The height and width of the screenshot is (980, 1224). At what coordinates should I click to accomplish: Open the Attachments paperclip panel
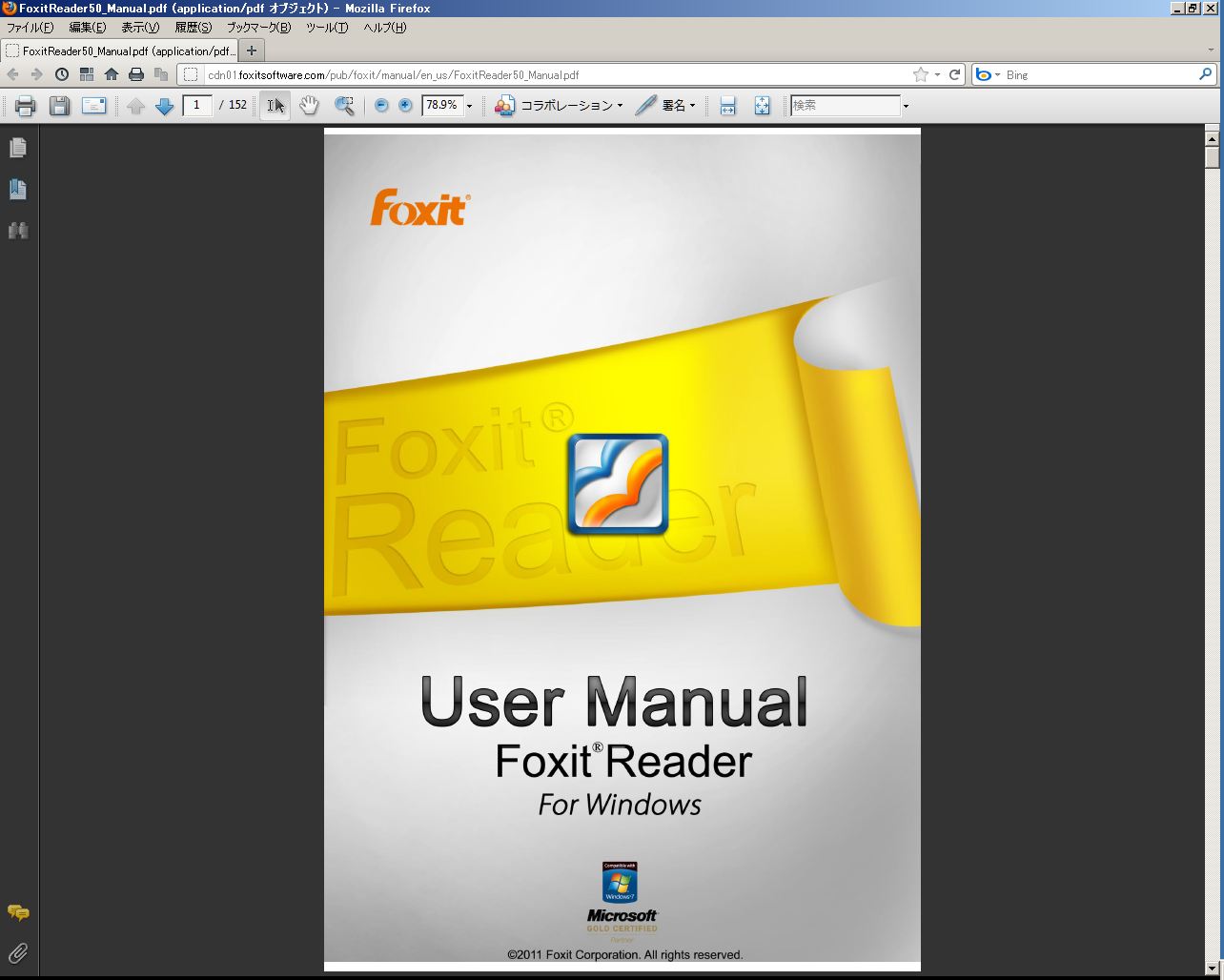(x=18, y=952)
